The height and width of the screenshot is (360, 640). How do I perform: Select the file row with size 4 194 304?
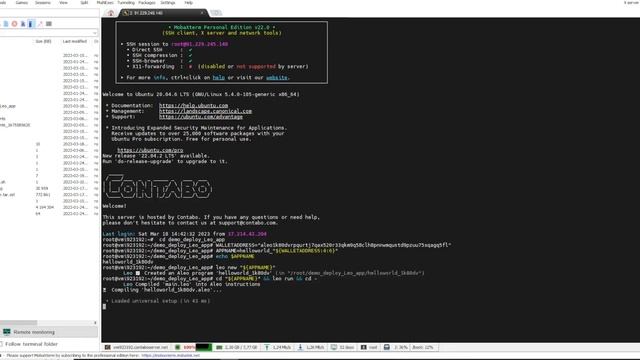(49, 207)
